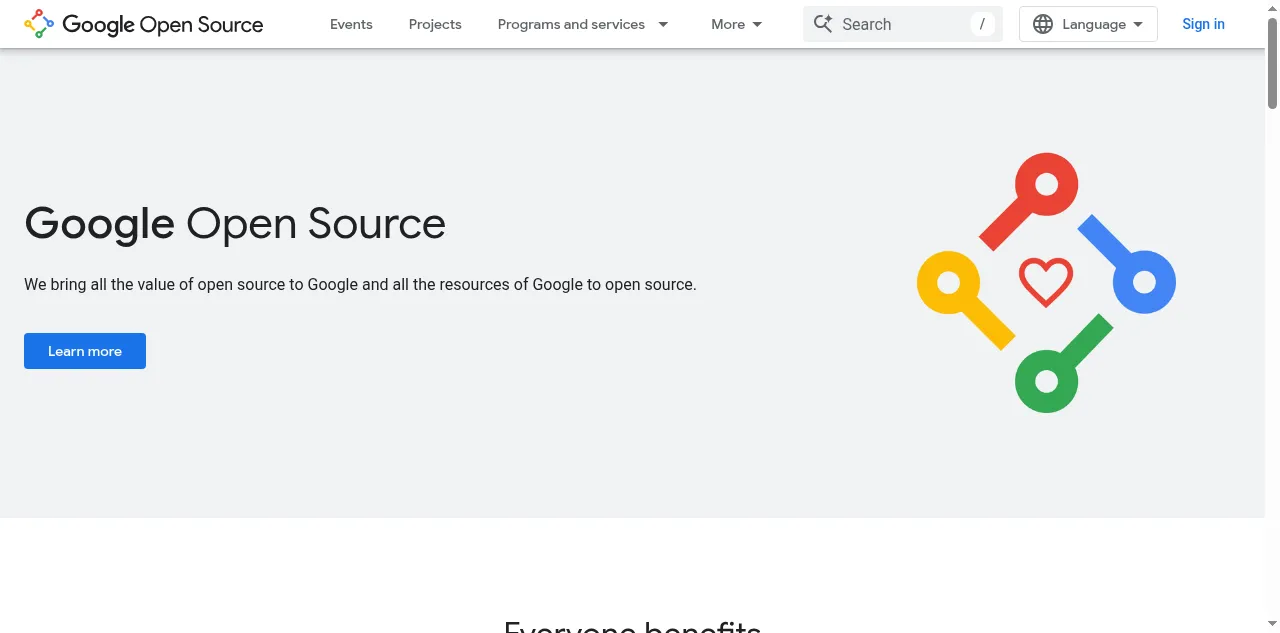Go to the Projects page

click(435, 24)
